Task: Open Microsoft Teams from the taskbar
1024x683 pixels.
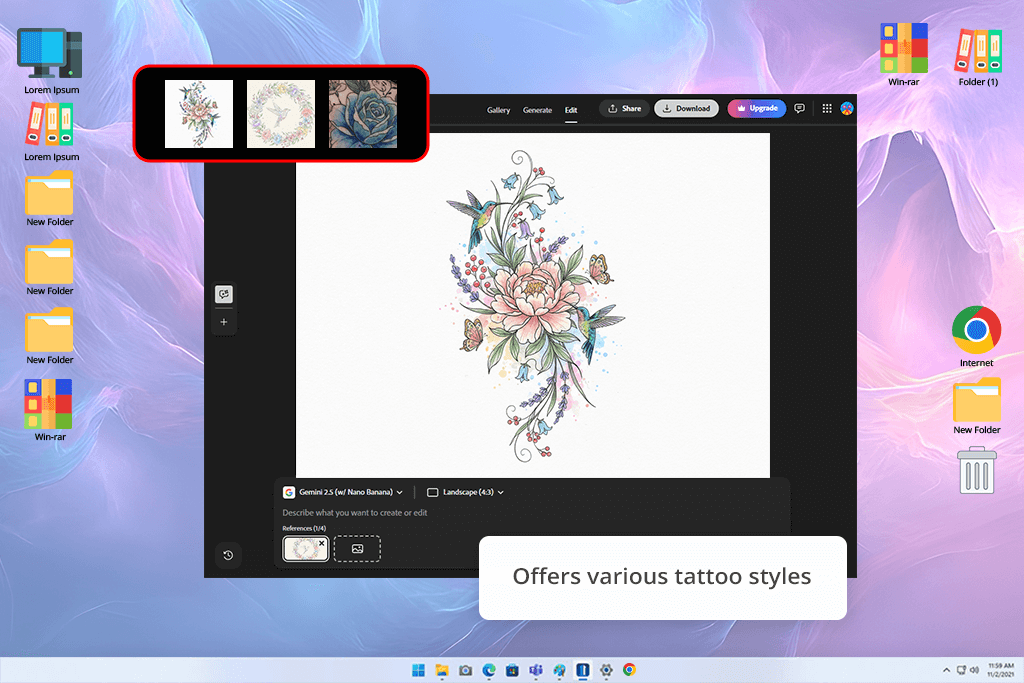Action: 536,670
